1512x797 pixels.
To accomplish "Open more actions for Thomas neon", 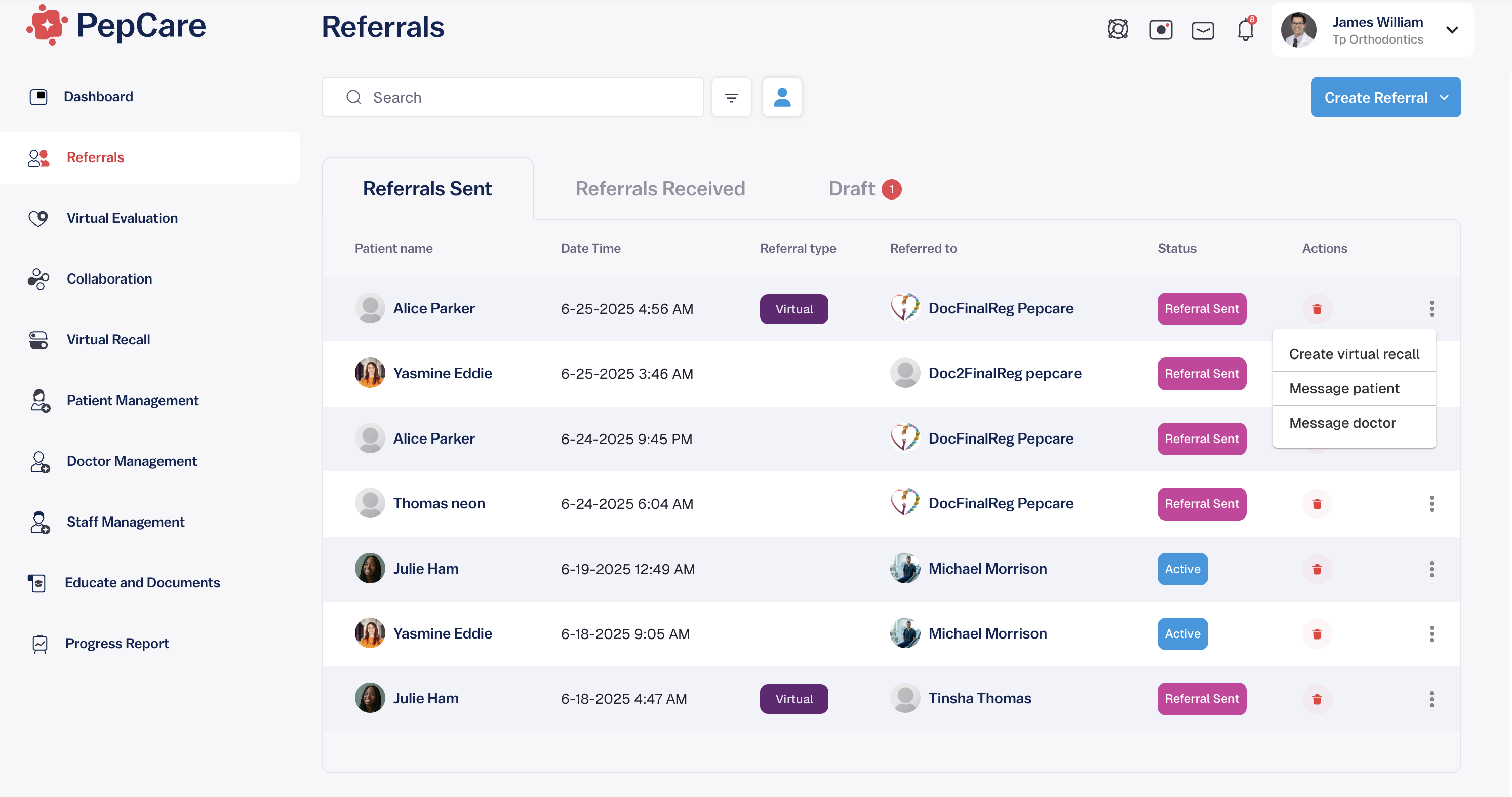I will click(x=1431, y=503).
